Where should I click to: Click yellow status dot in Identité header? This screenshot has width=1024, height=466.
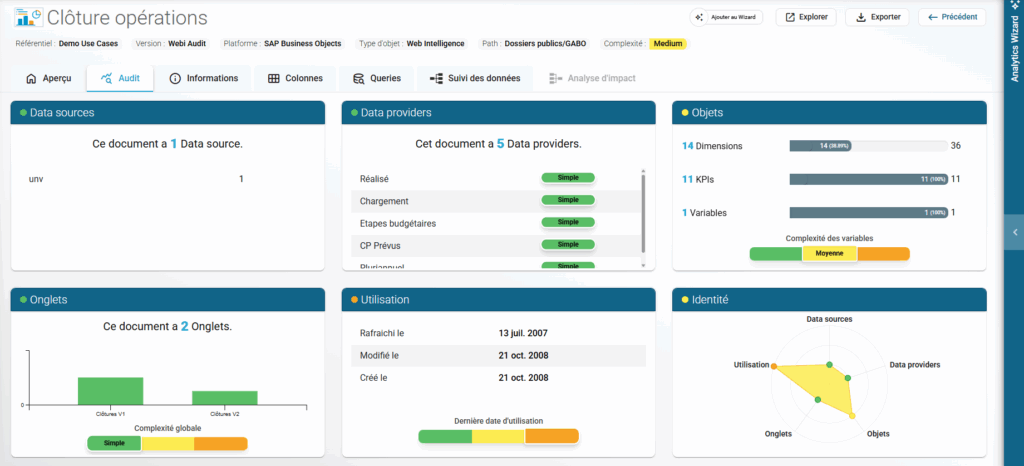(685, 300)
